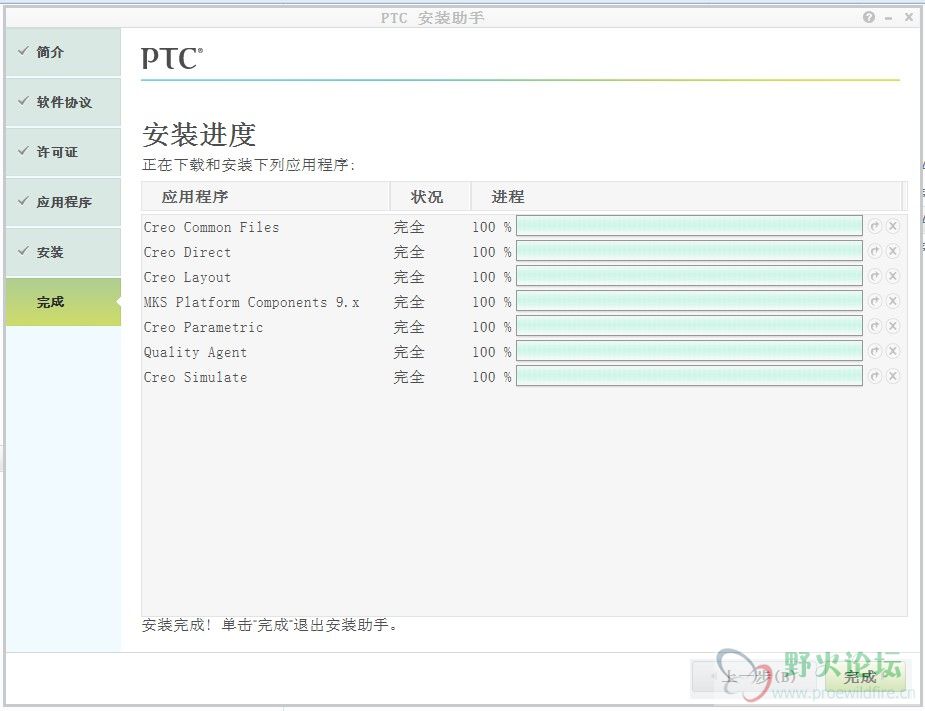This screenshot has width=925, height=711.
Task: Click the restart icon for Creo Layout
Action: pos(875,276)
